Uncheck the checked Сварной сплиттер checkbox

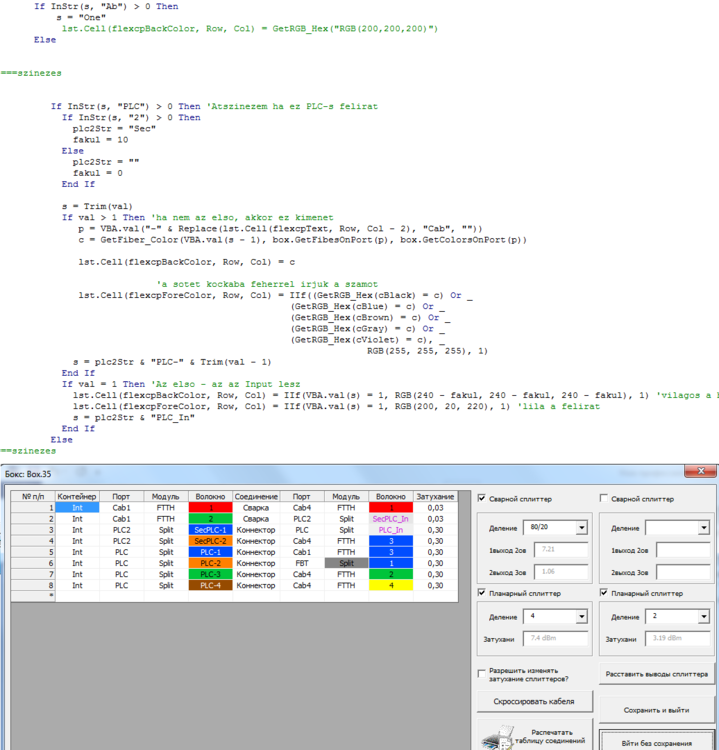(482, 498)
